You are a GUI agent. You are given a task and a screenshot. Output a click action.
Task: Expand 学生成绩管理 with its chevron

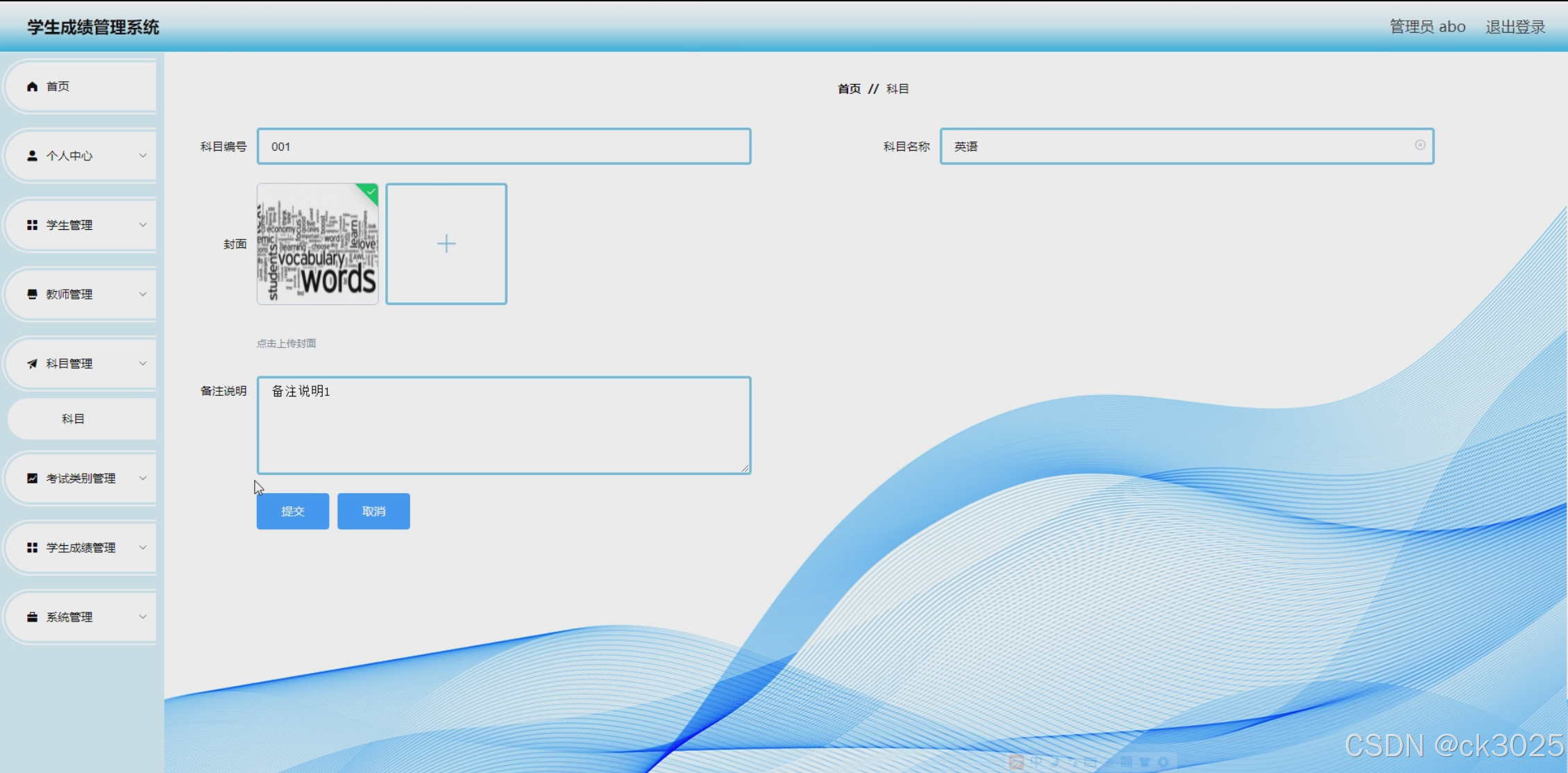(x=142, y=548)
